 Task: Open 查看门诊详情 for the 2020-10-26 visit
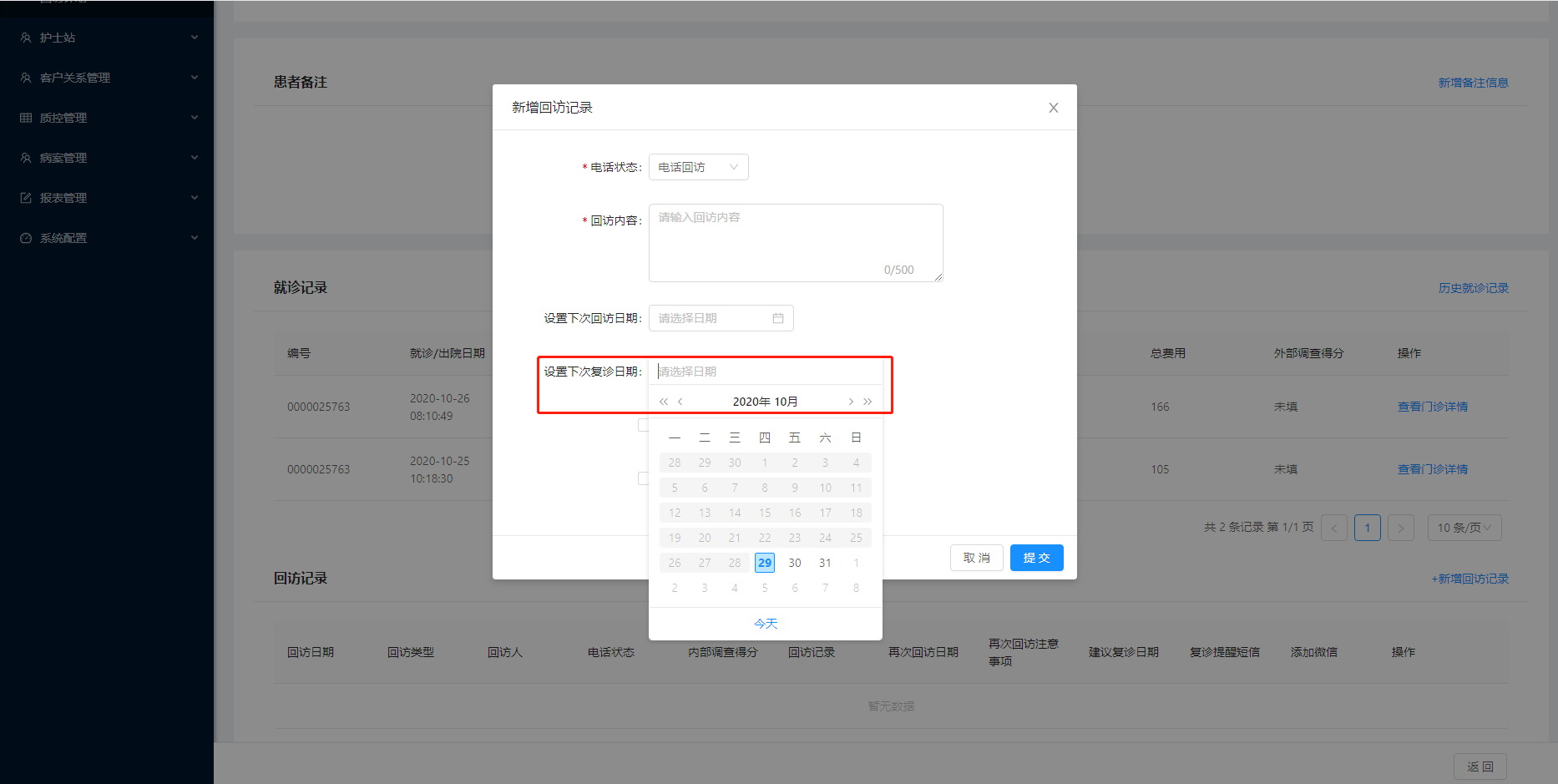click(x=1433, y=407)
